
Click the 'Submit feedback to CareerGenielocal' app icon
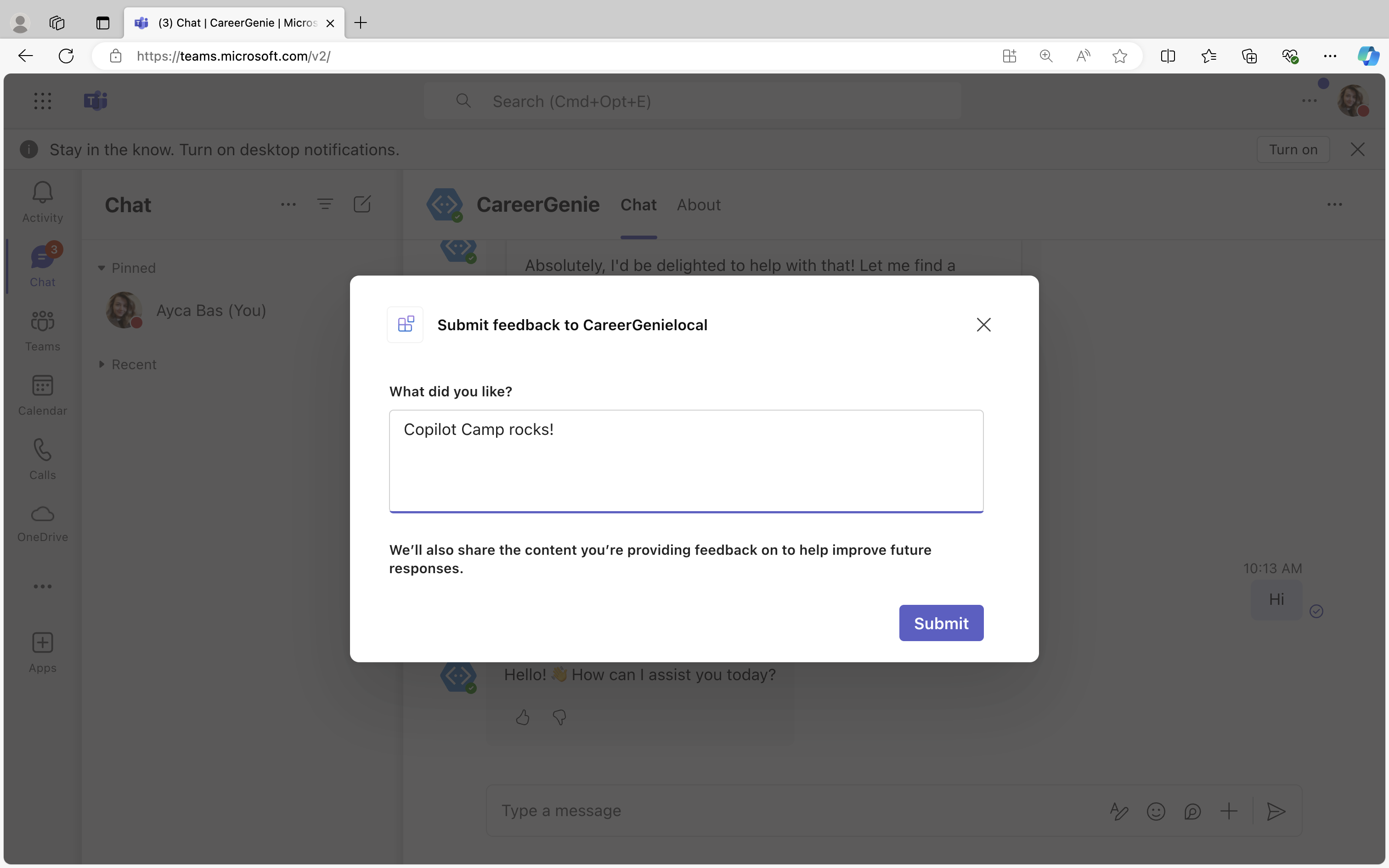[405, 325]
